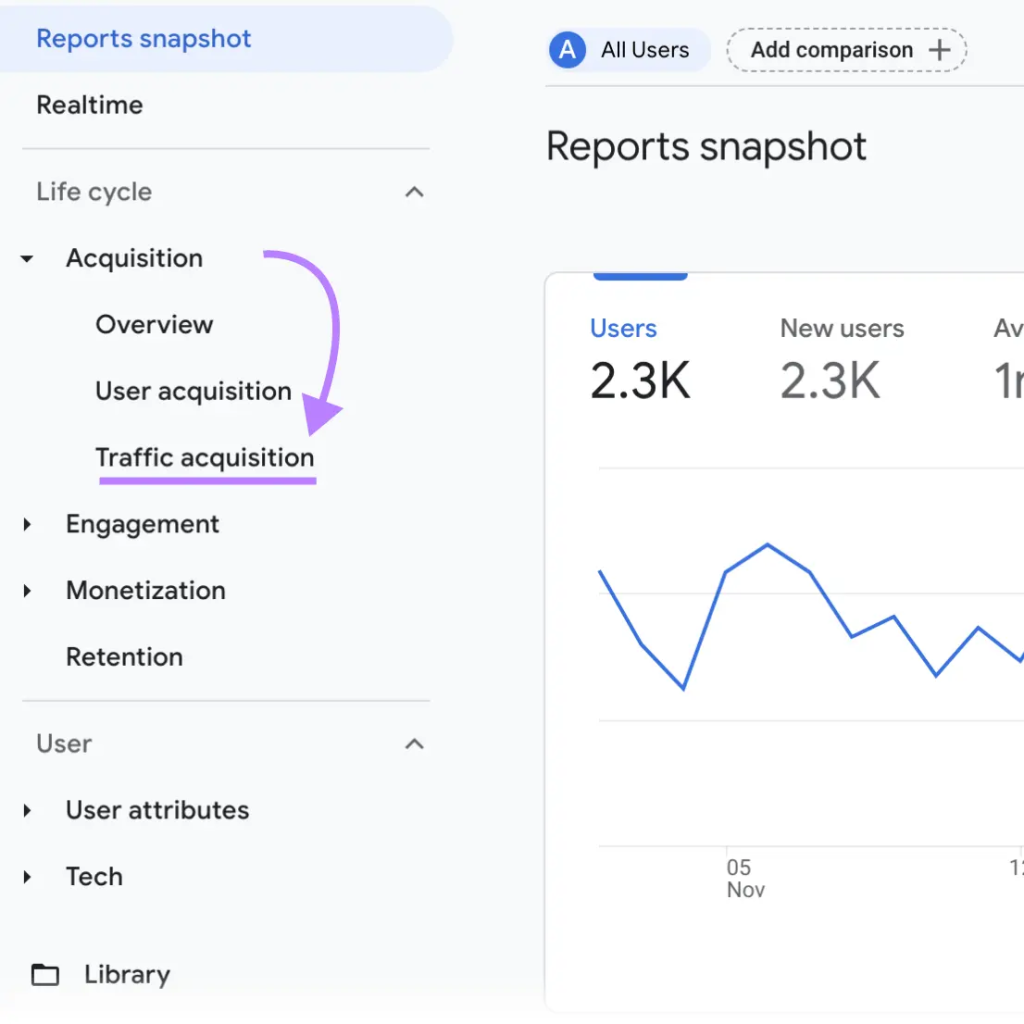1024x1024 pixels.
Task: Click the plus icon on Add comparison
Action: pyautogui.click(x=941, y=49)
